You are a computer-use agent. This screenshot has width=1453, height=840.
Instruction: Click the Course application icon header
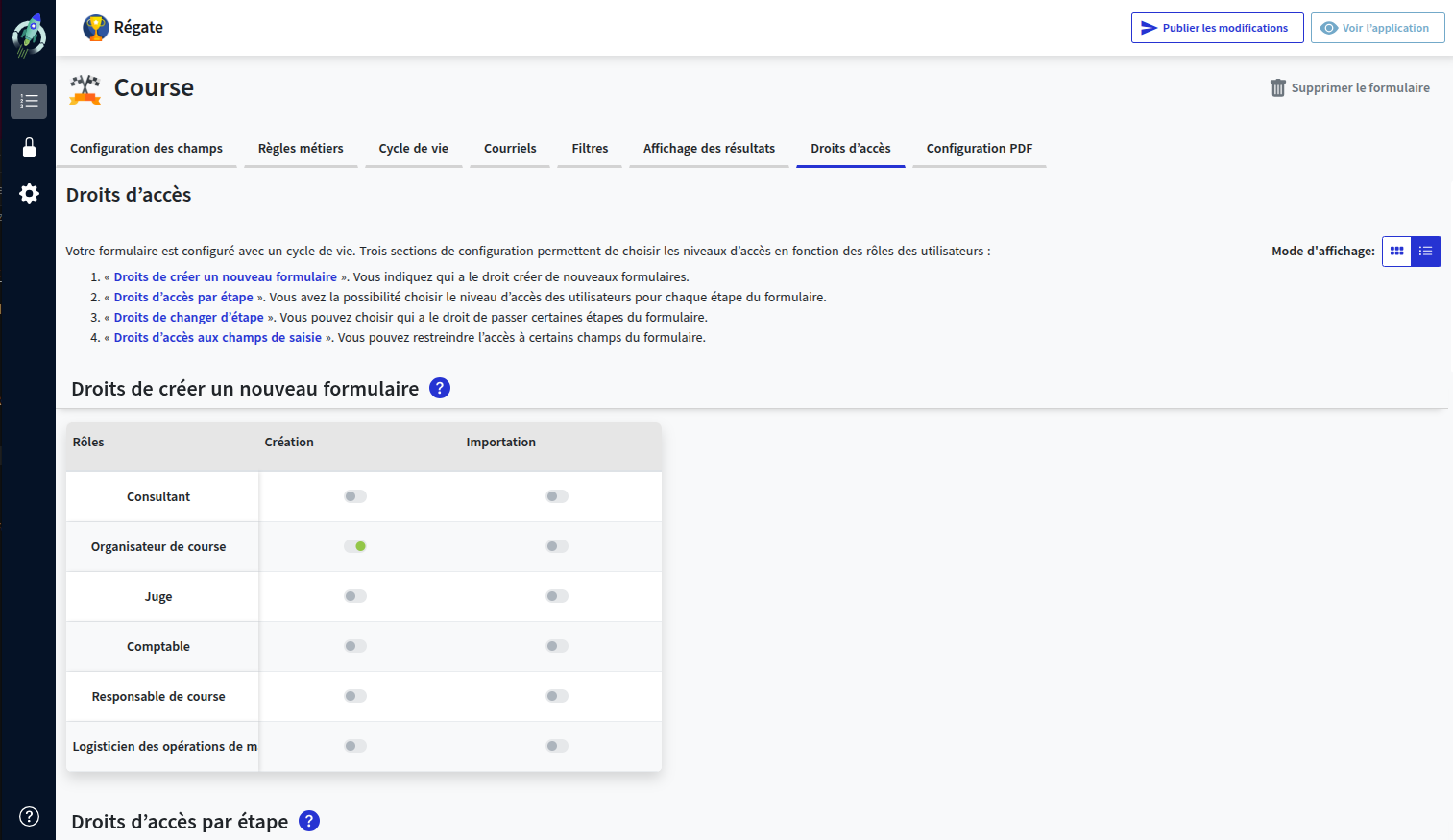point(85,87)
